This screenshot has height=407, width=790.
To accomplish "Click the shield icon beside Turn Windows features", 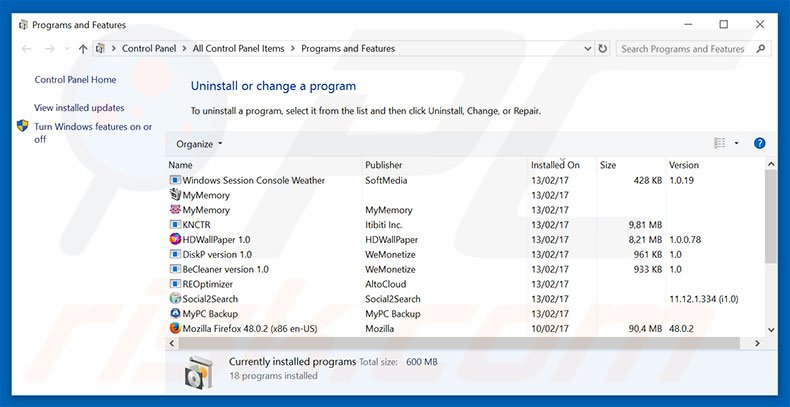I will tap(23, 126).
